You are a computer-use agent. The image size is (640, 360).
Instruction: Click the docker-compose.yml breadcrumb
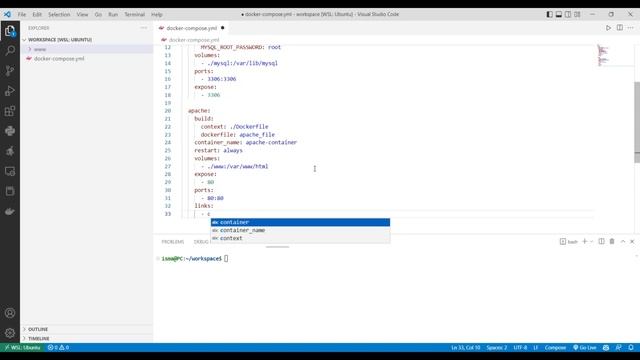[194, 40]
